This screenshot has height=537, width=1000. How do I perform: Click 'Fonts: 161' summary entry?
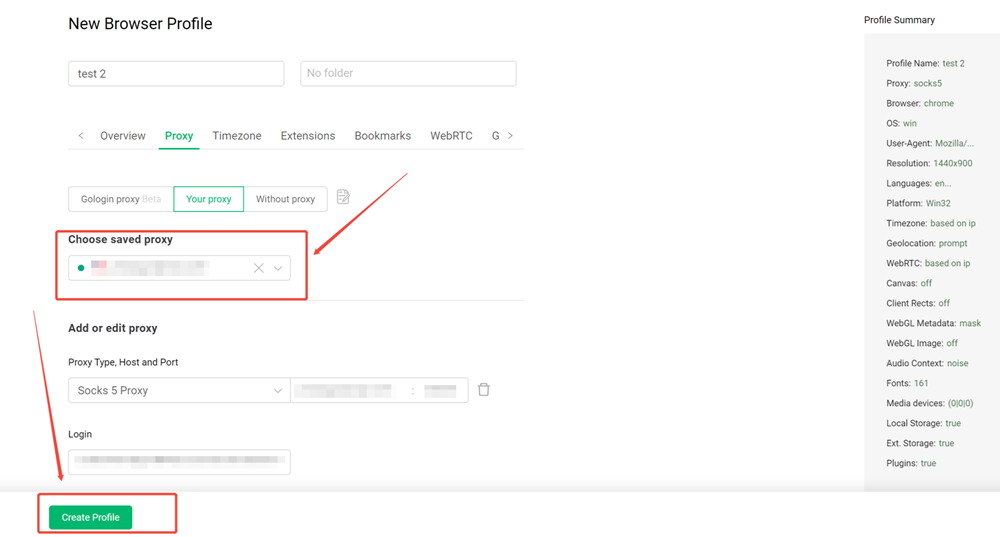[x=907, y=383]
